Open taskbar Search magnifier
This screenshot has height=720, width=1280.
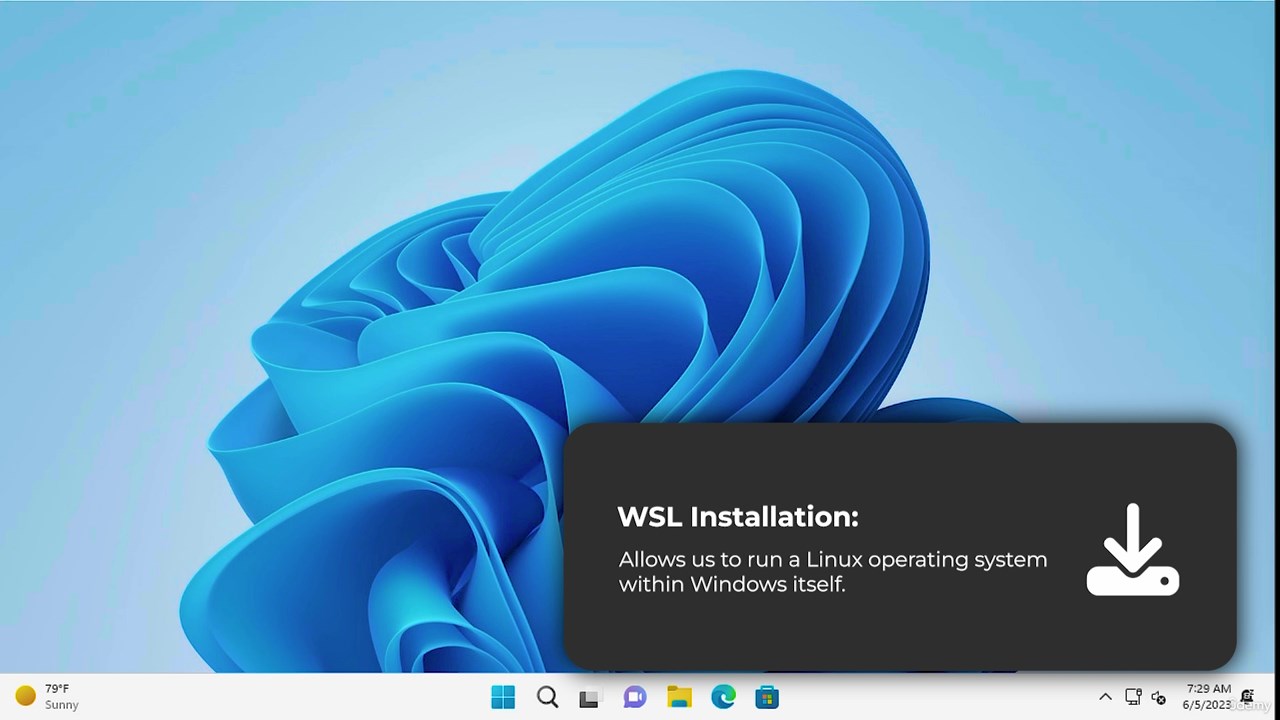point(547,697)
